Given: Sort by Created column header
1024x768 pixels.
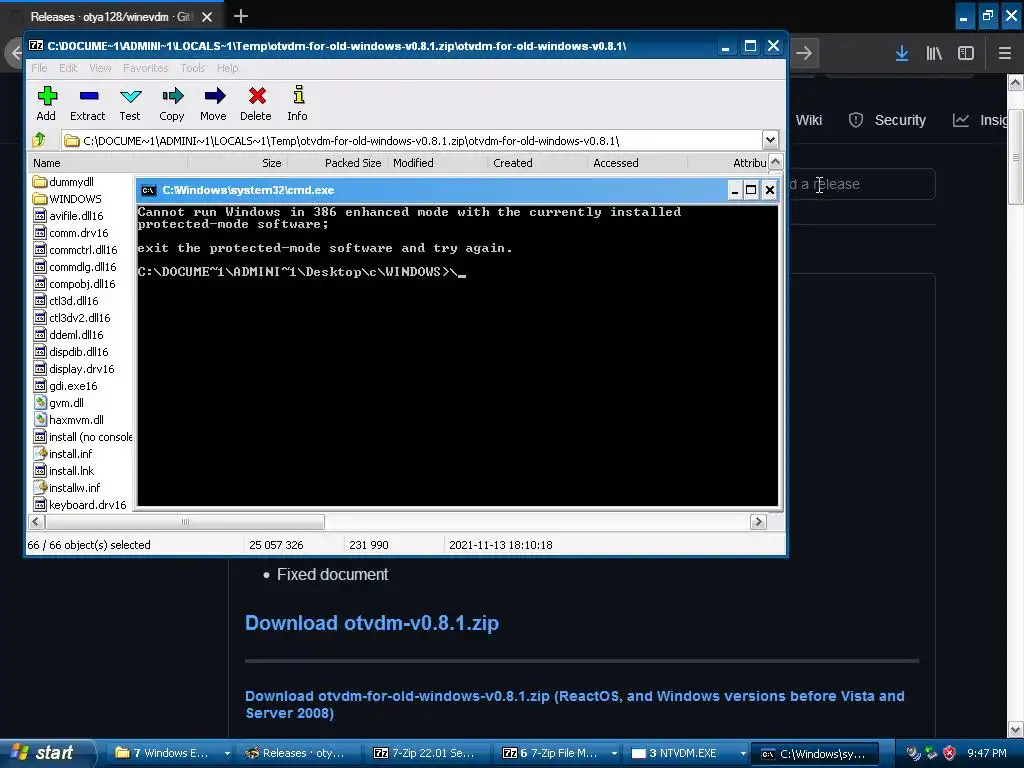Looking at the screenshot, I should coord(537,163).
